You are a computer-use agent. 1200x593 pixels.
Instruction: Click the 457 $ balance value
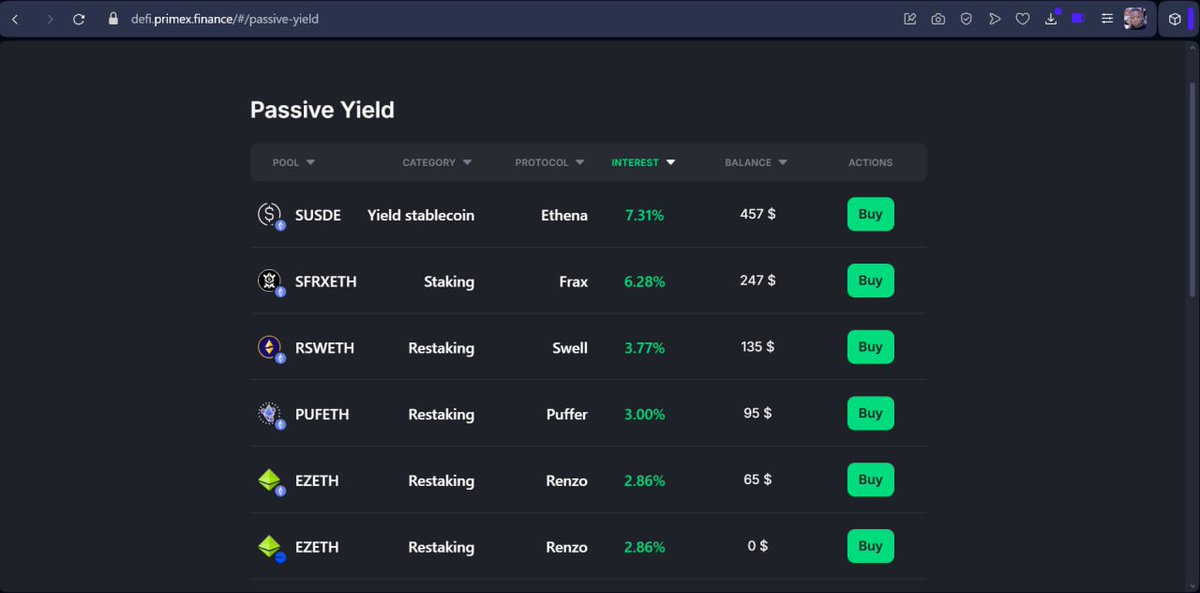click(757, 214)
